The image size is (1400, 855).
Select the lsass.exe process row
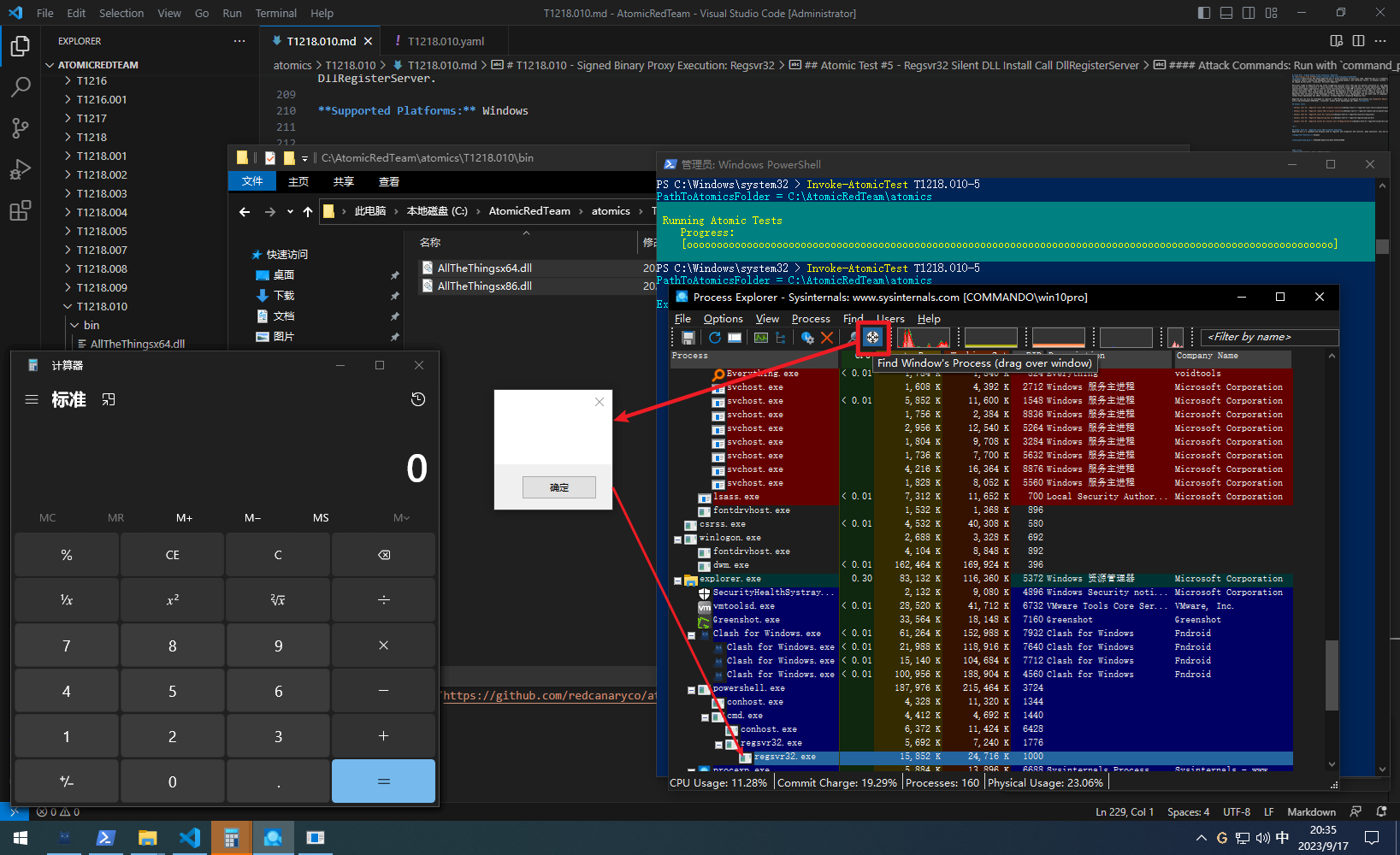982,497
